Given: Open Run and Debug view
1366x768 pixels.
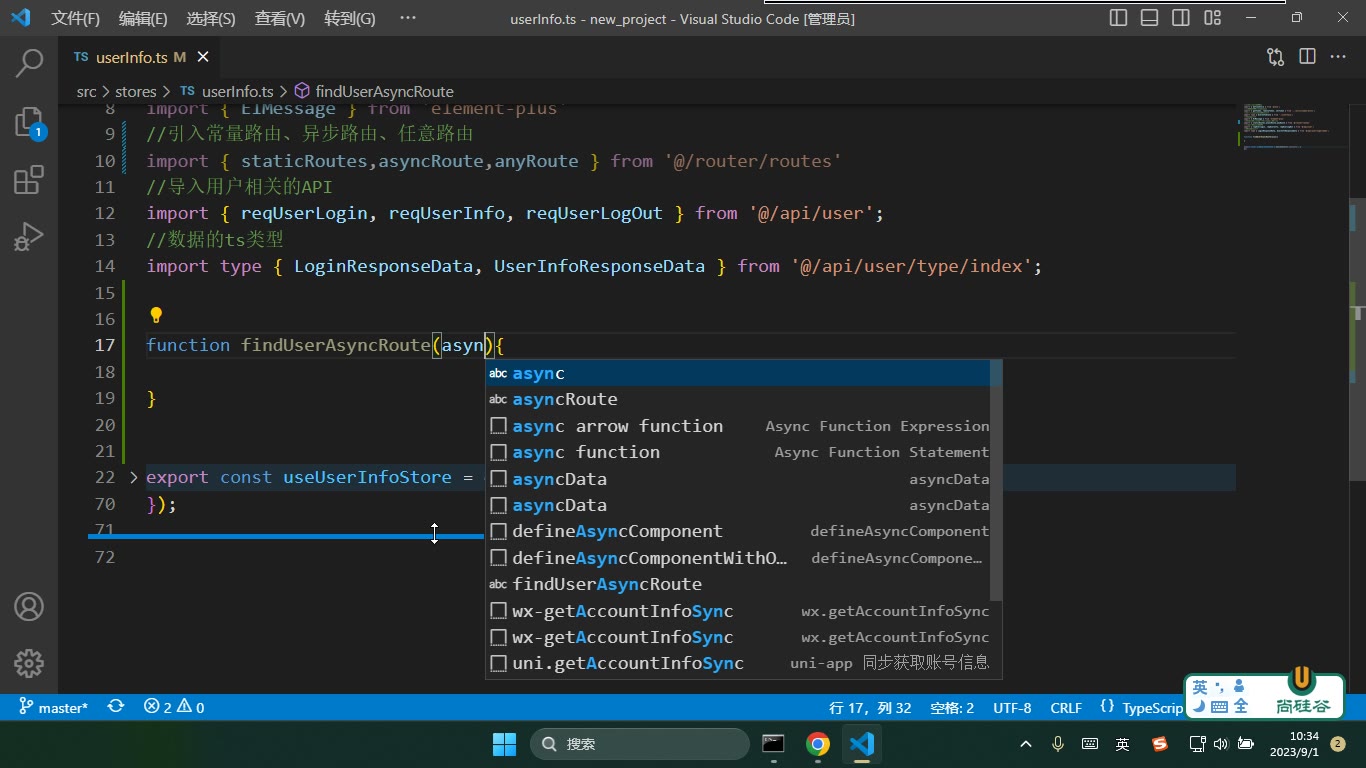Looking at the screenshot, I should 29,237.
